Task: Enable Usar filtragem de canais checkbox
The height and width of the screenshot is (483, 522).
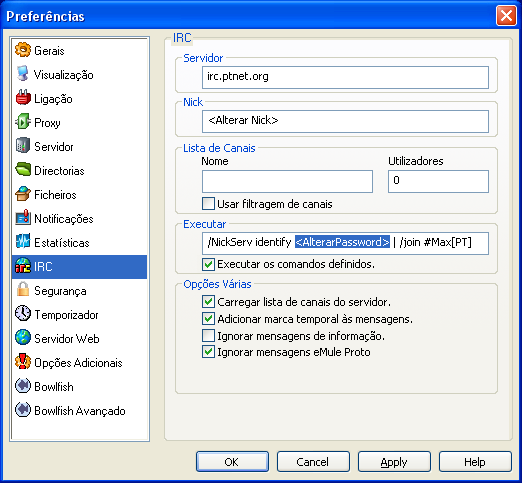Action: tap(208, 204)
